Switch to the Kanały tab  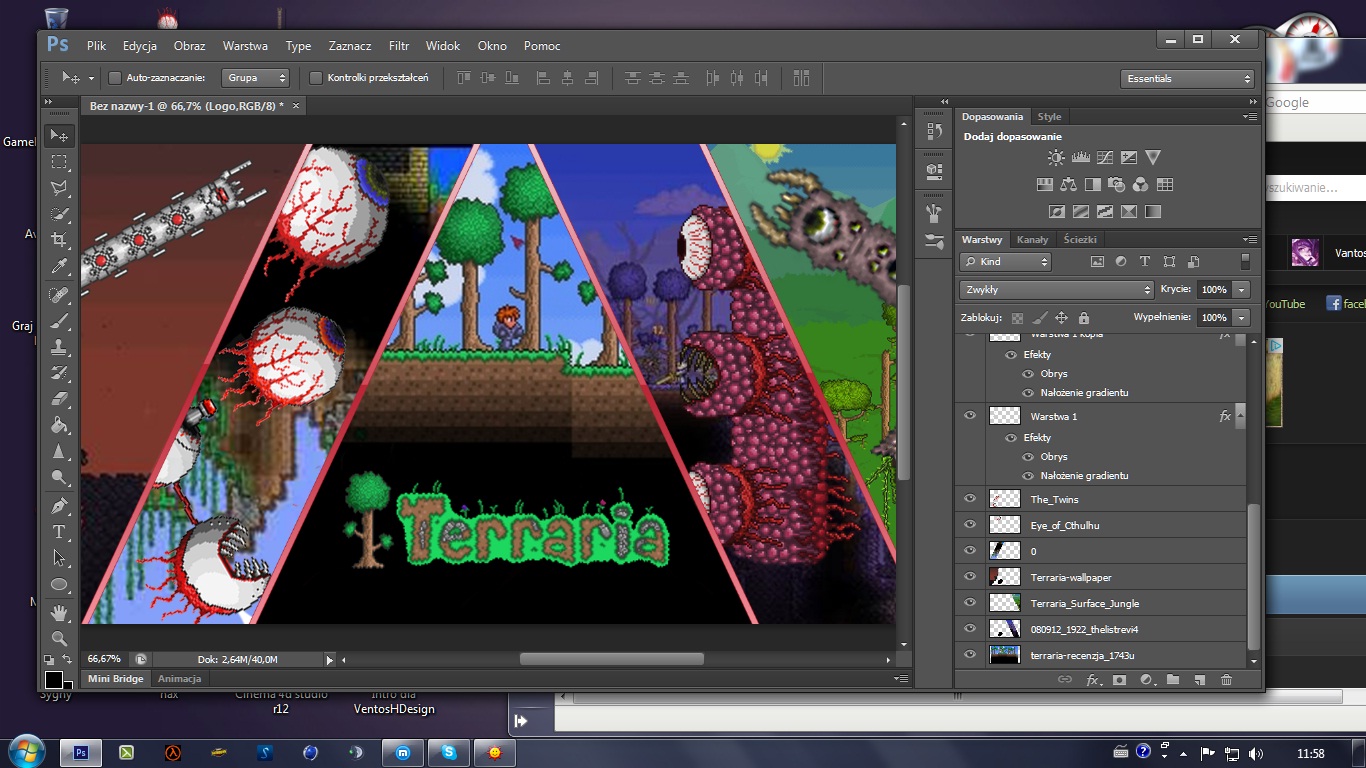[1033, 240]
